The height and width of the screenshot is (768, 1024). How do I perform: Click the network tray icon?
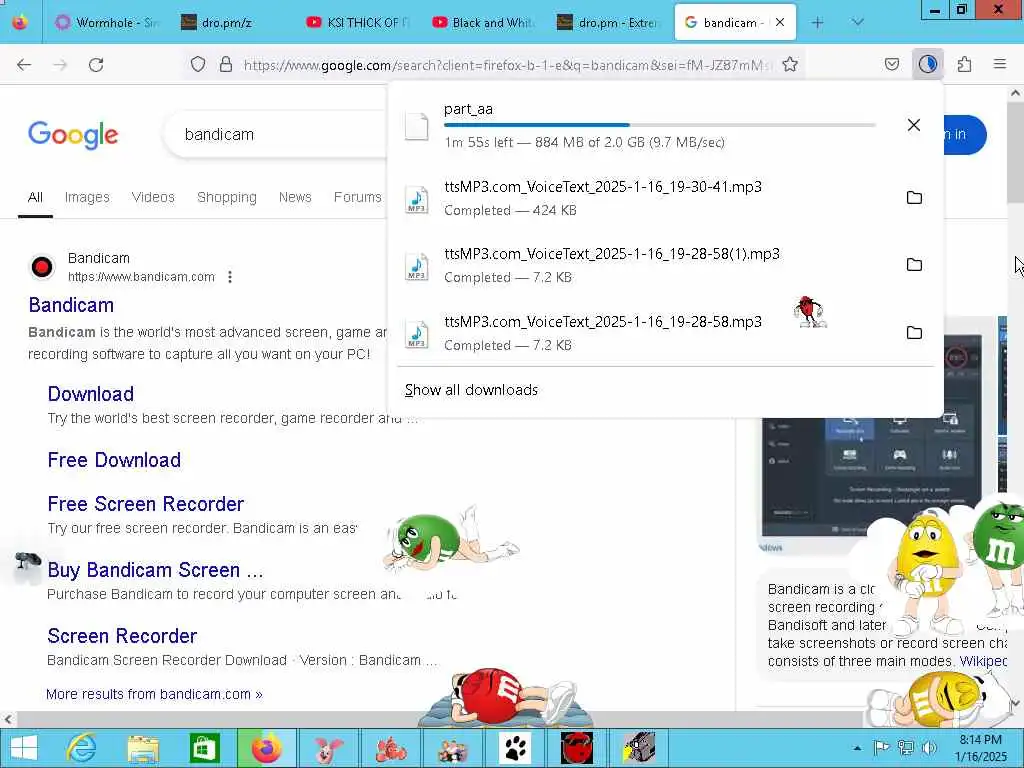pyautogui.click(x=906, y=748)
